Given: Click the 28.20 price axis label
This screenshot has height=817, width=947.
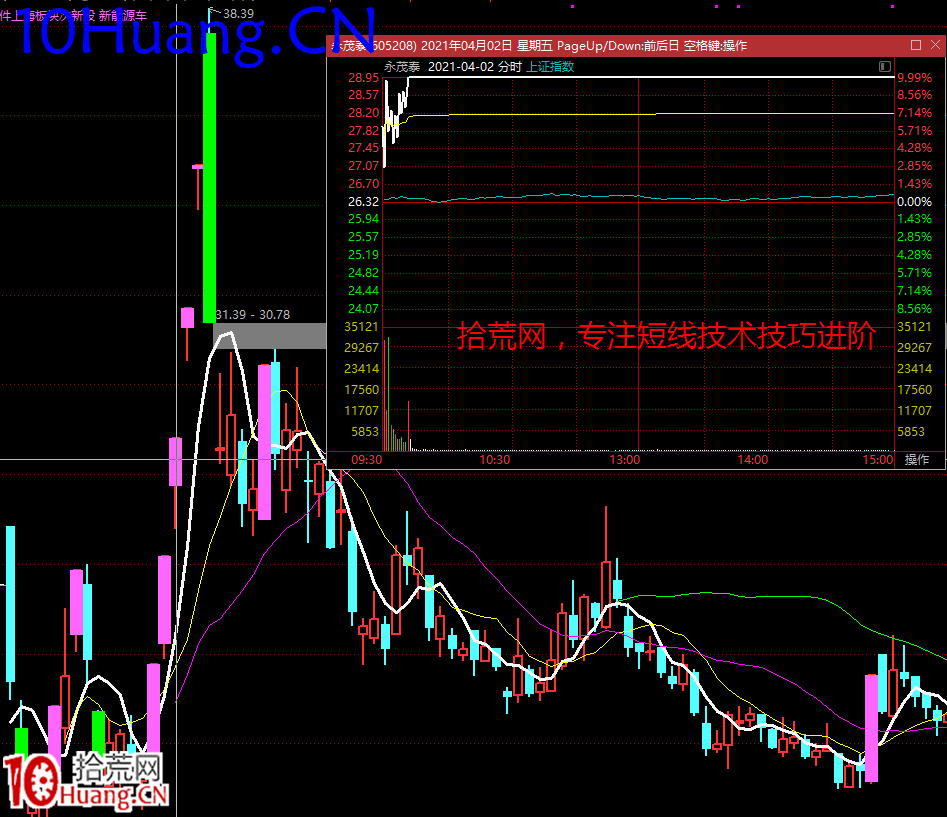Looking at the screenshot, I should (x=363, y=113).
